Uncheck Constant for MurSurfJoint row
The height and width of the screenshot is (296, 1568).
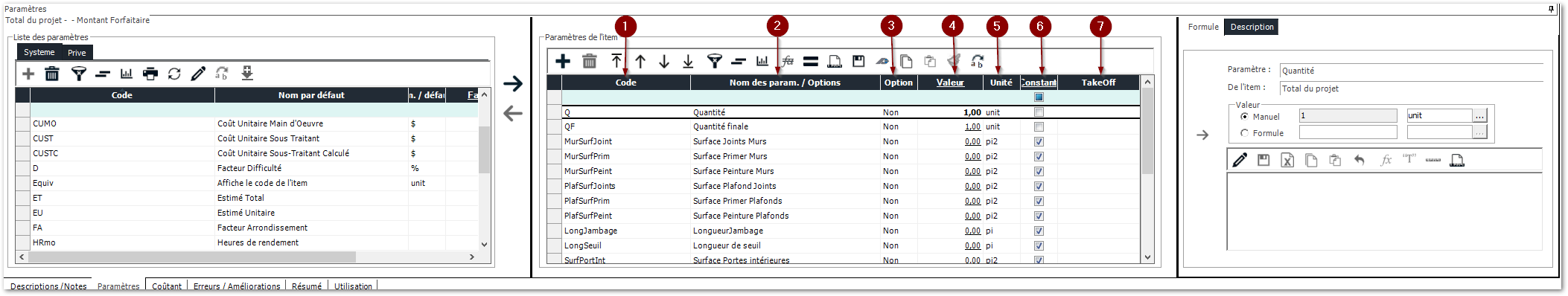click(x=1039, y=141)
